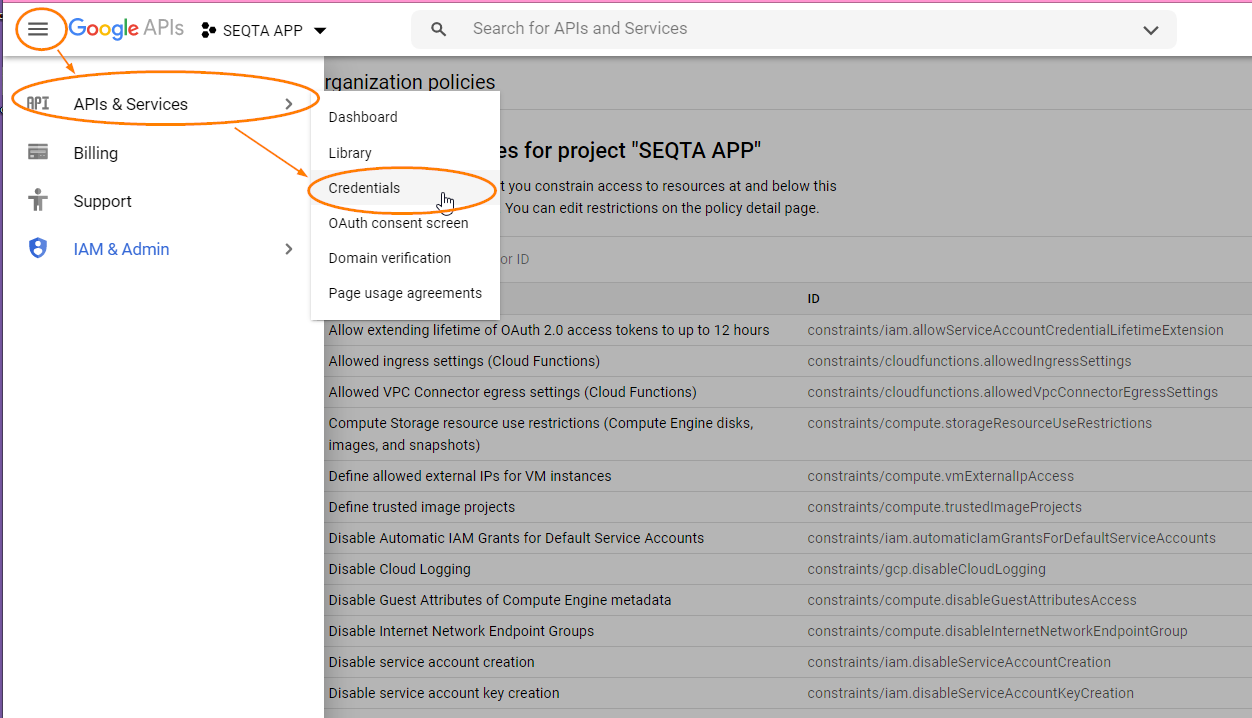Image resolution: width=1252 pixels, height=718 pixels.
Task: Click the Billing card icon in sidebar
Action: (37, 152)
